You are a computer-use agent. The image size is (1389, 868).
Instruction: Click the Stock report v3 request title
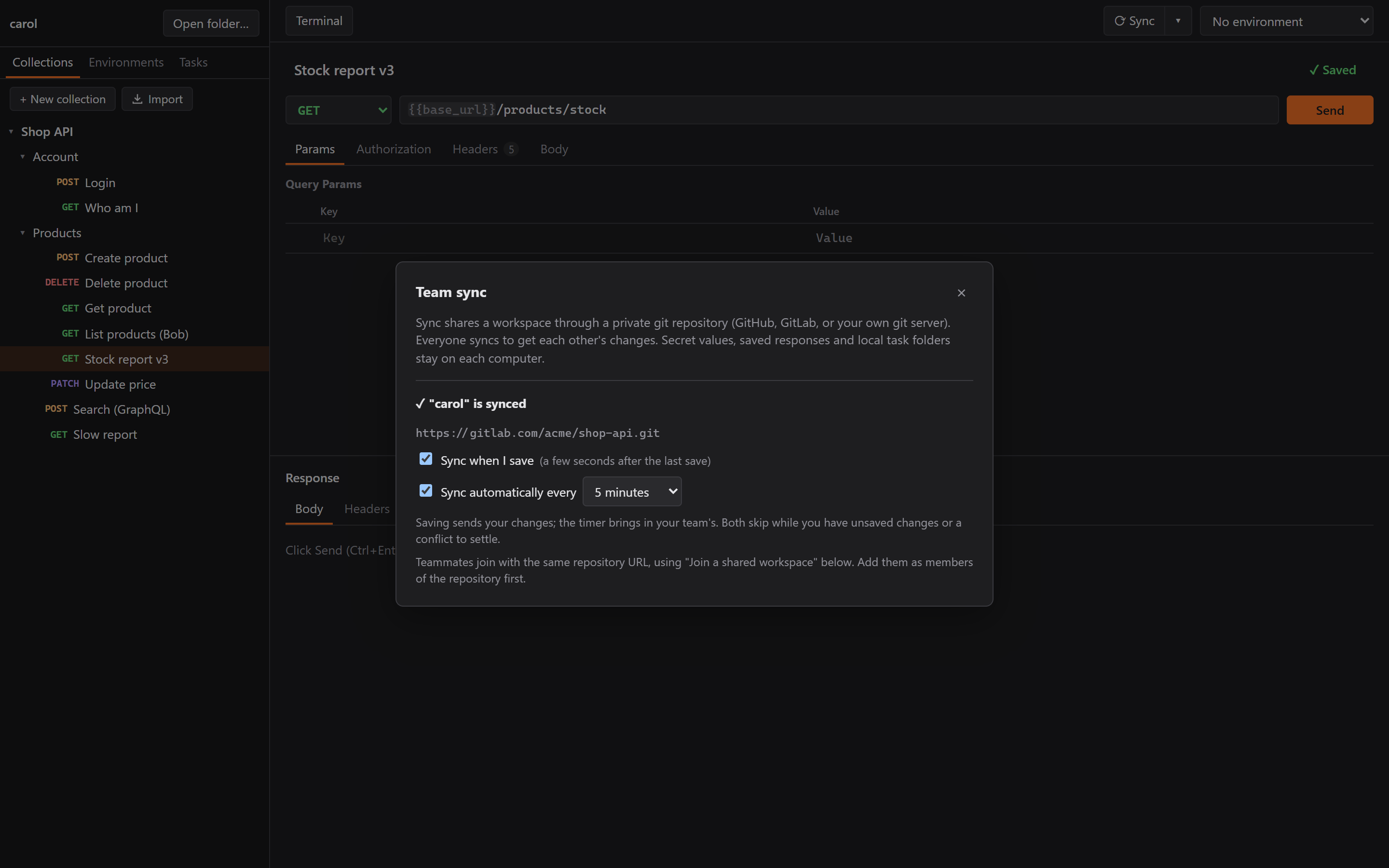click(344, 70)
